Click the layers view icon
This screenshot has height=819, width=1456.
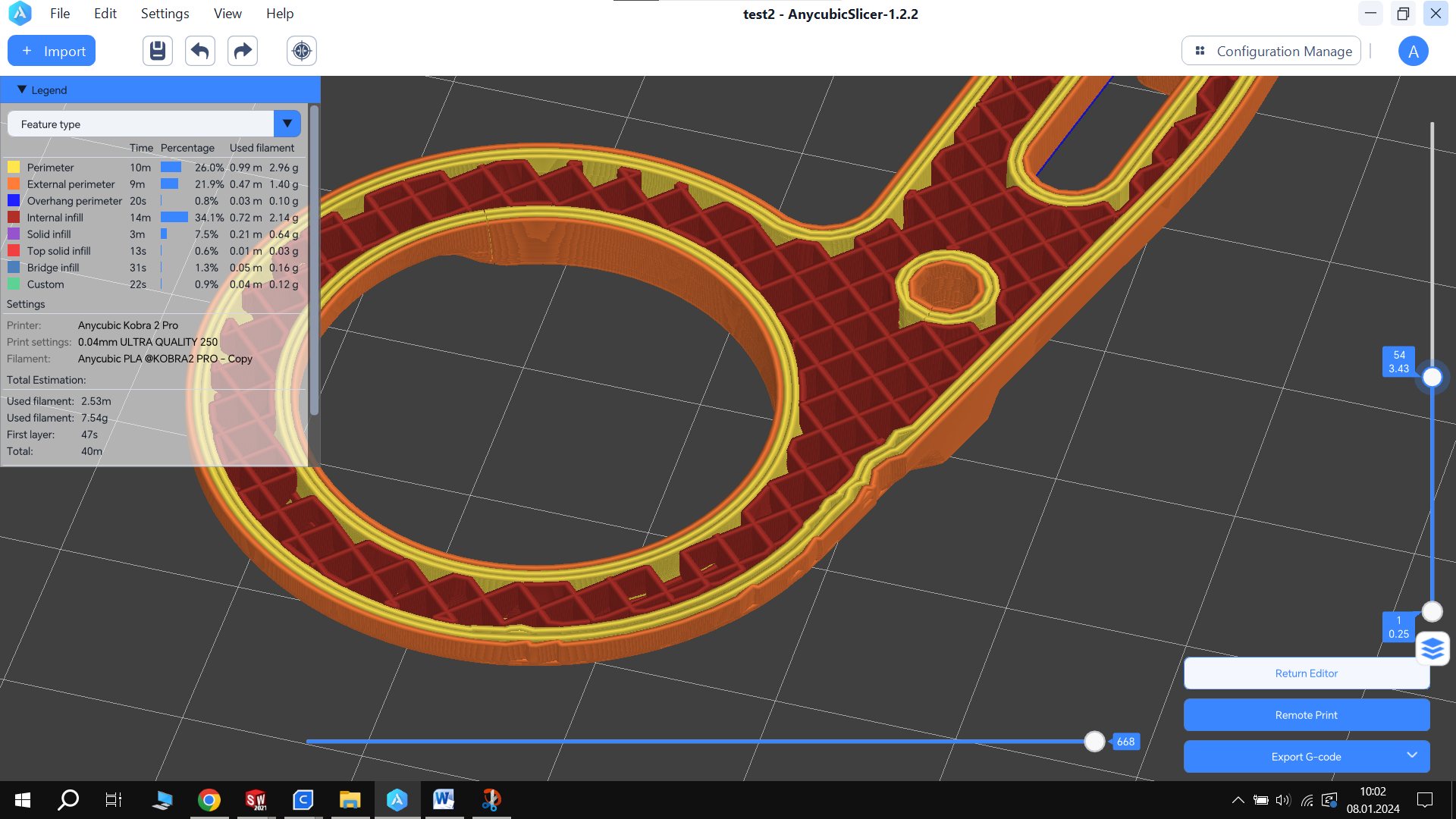point(1432,649)
